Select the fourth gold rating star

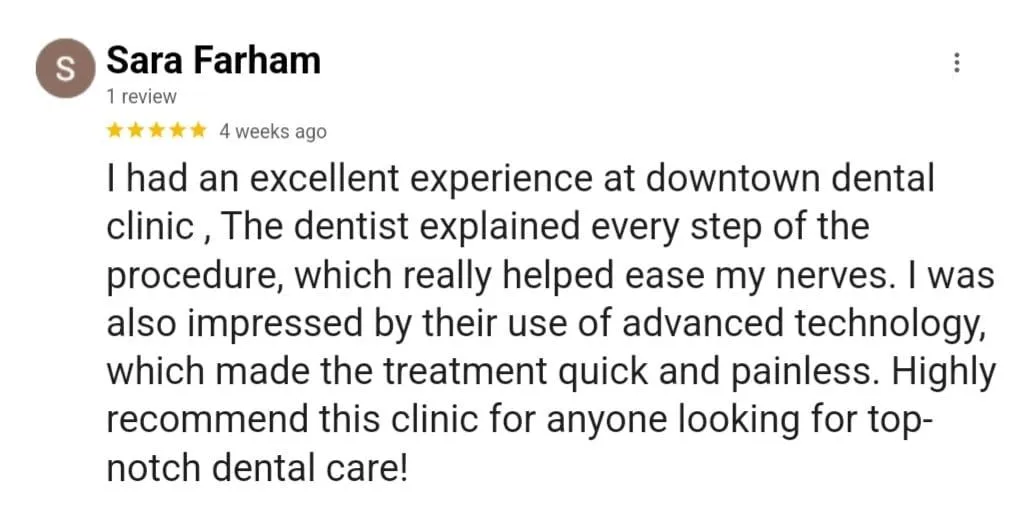(177, 131)
